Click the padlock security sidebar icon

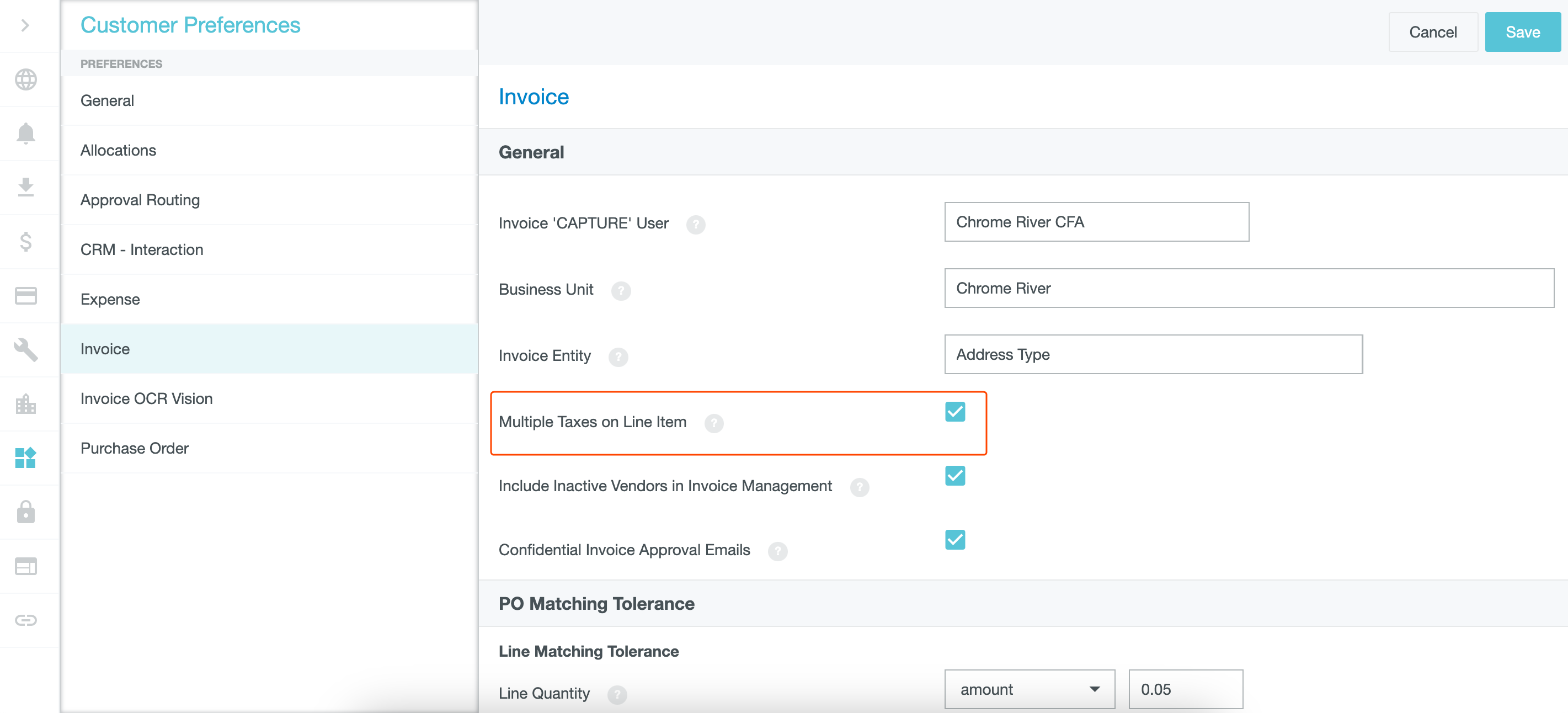25,512
